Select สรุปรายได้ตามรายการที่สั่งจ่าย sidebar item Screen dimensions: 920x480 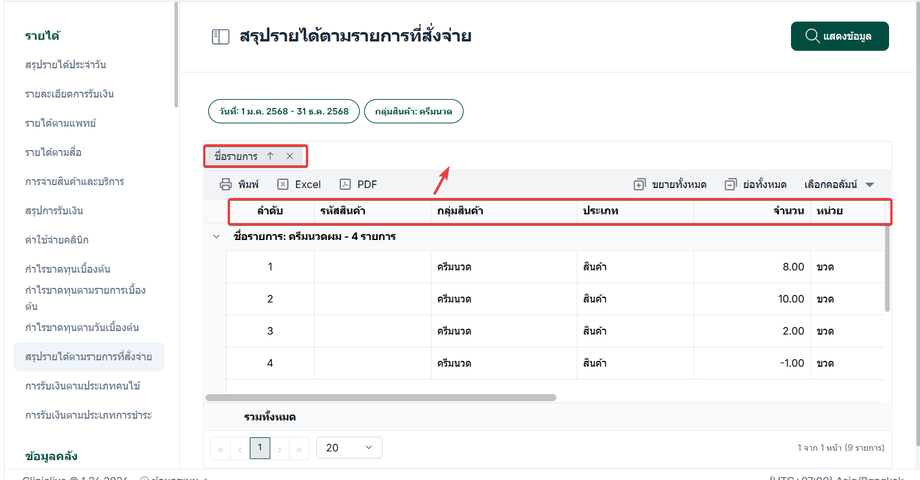tap(89, 357)
